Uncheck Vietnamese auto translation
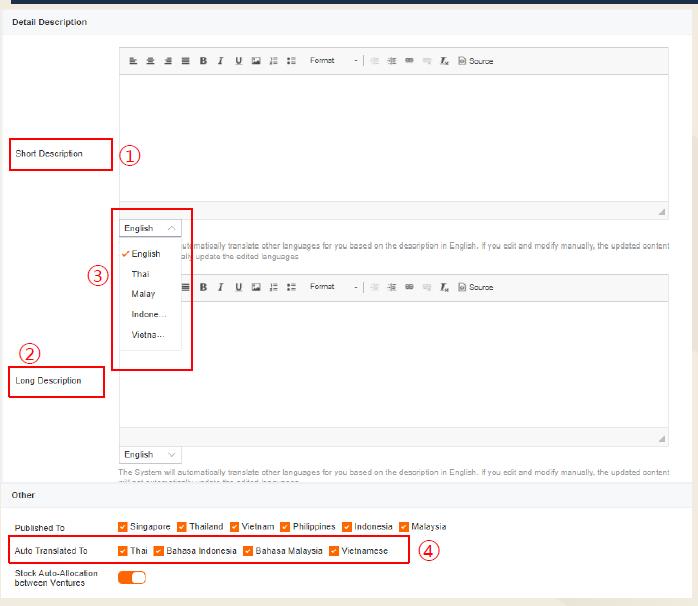This screenshot has height=606, width=698. pos(334,551)
